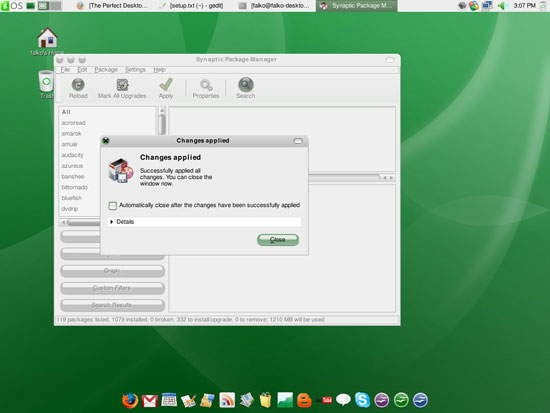550x413 pixels.
Task: Open the RSS feed dock icon
Action: point(227,400)
